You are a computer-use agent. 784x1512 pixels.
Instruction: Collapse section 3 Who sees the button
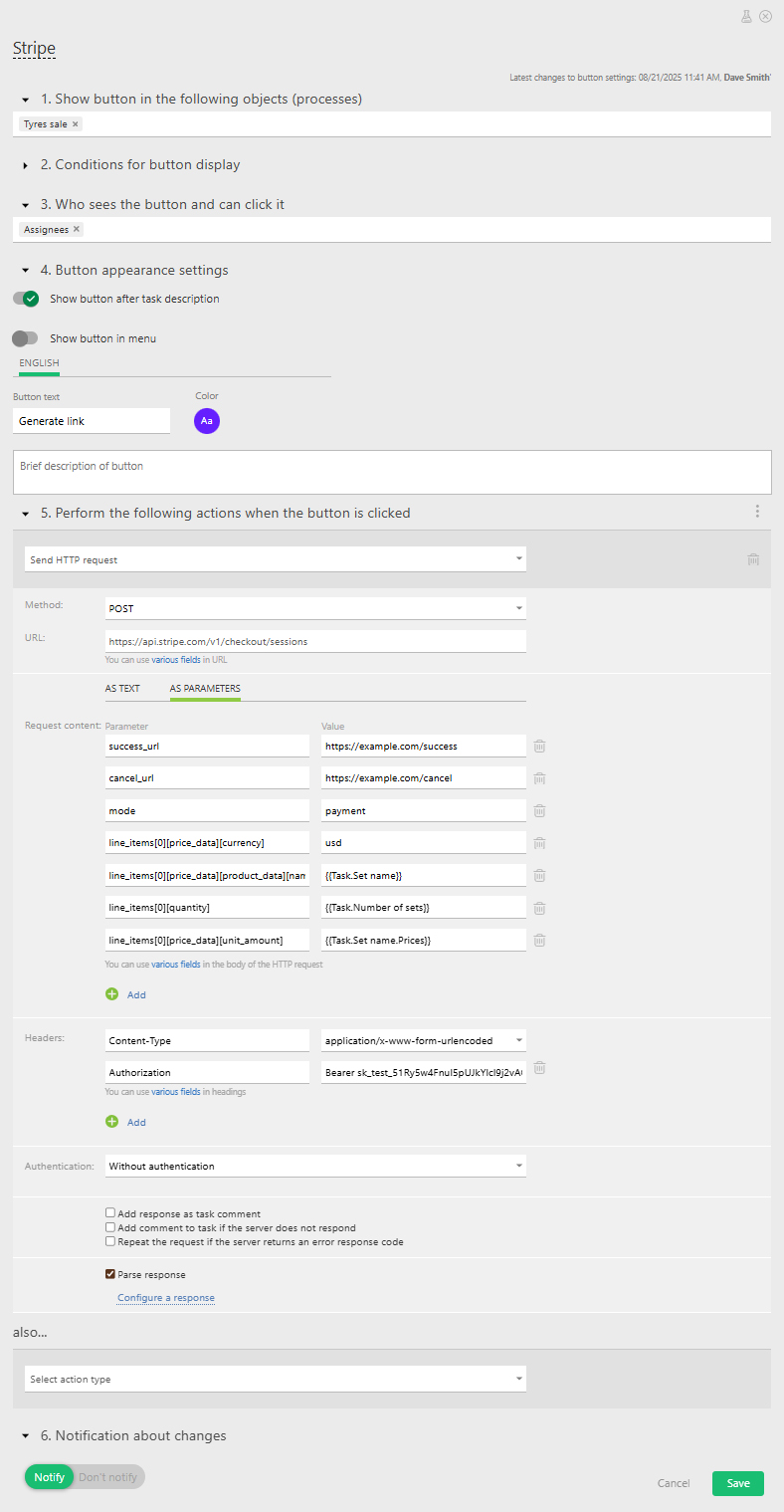click(26, 205)
